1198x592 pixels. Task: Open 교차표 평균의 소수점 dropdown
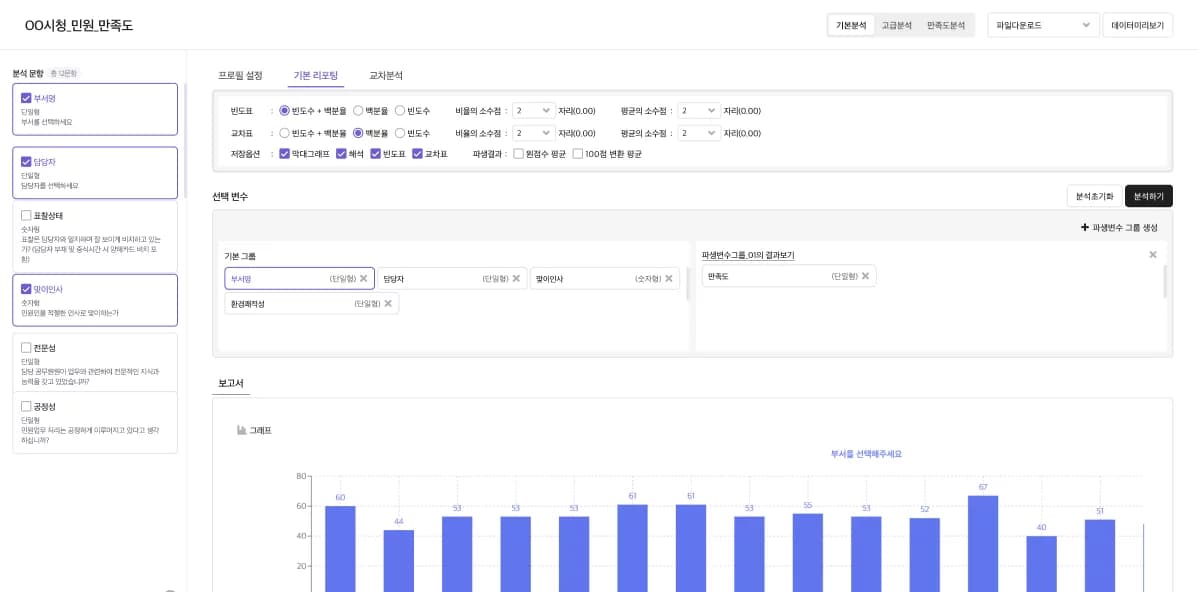pos(698,133)
